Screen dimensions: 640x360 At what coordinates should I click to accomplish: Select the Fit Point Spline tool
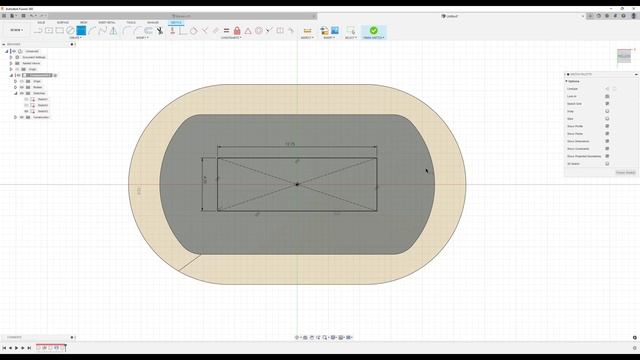tap(102, 31)
